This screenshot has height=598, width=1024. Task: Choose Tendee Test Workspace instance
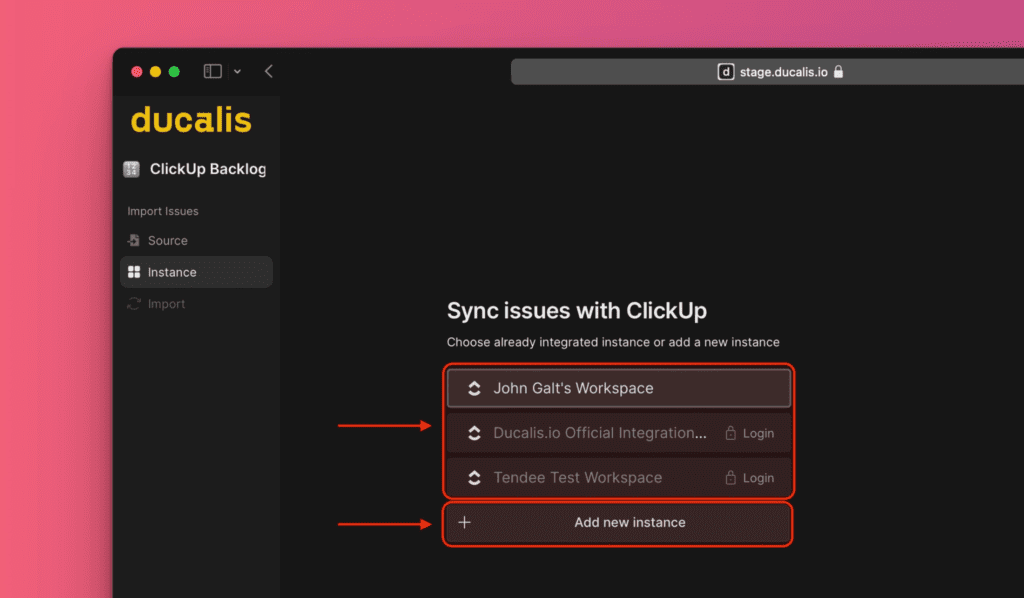tap(618, 478)
